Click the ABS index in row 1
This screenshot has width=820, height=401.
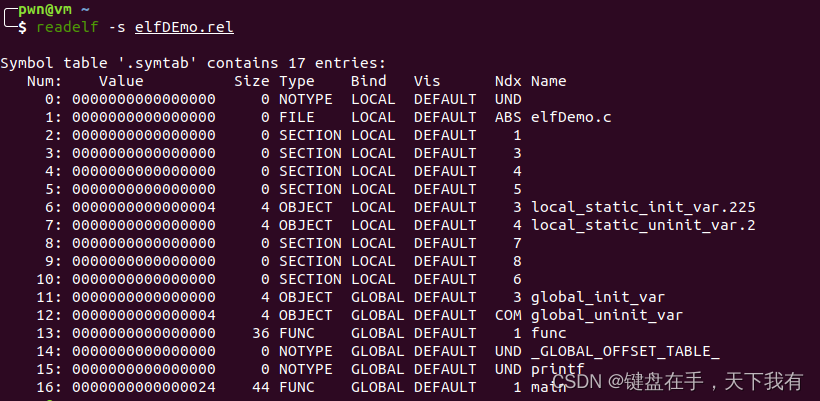coord(508,117)
